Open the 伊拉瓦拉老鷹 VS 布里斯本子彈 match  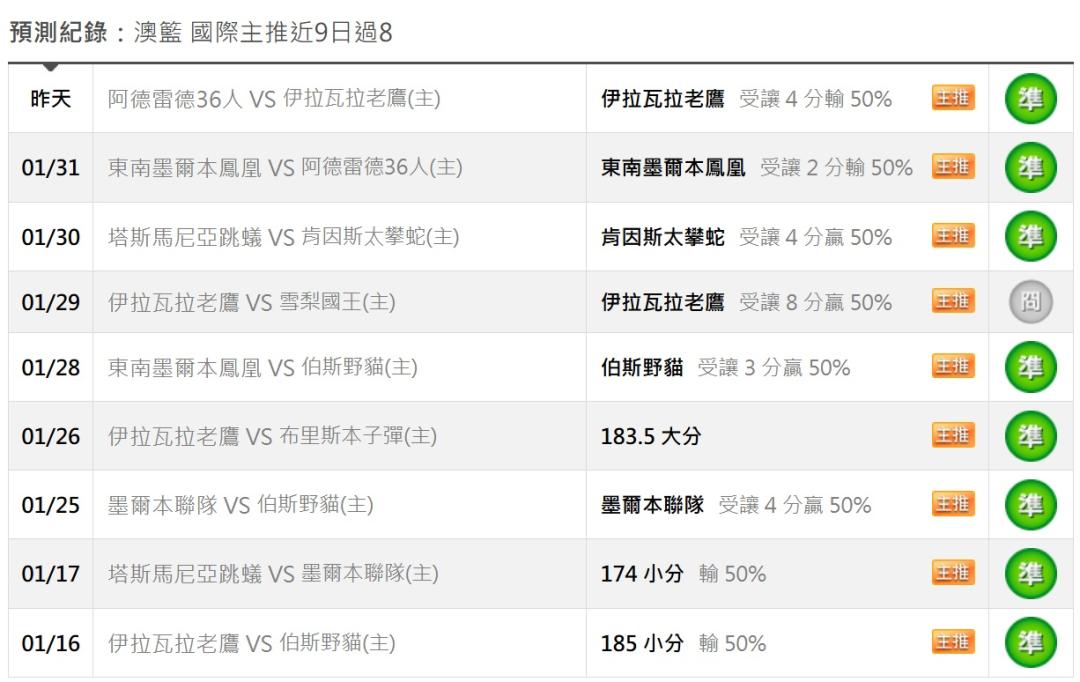coord(272,436)
